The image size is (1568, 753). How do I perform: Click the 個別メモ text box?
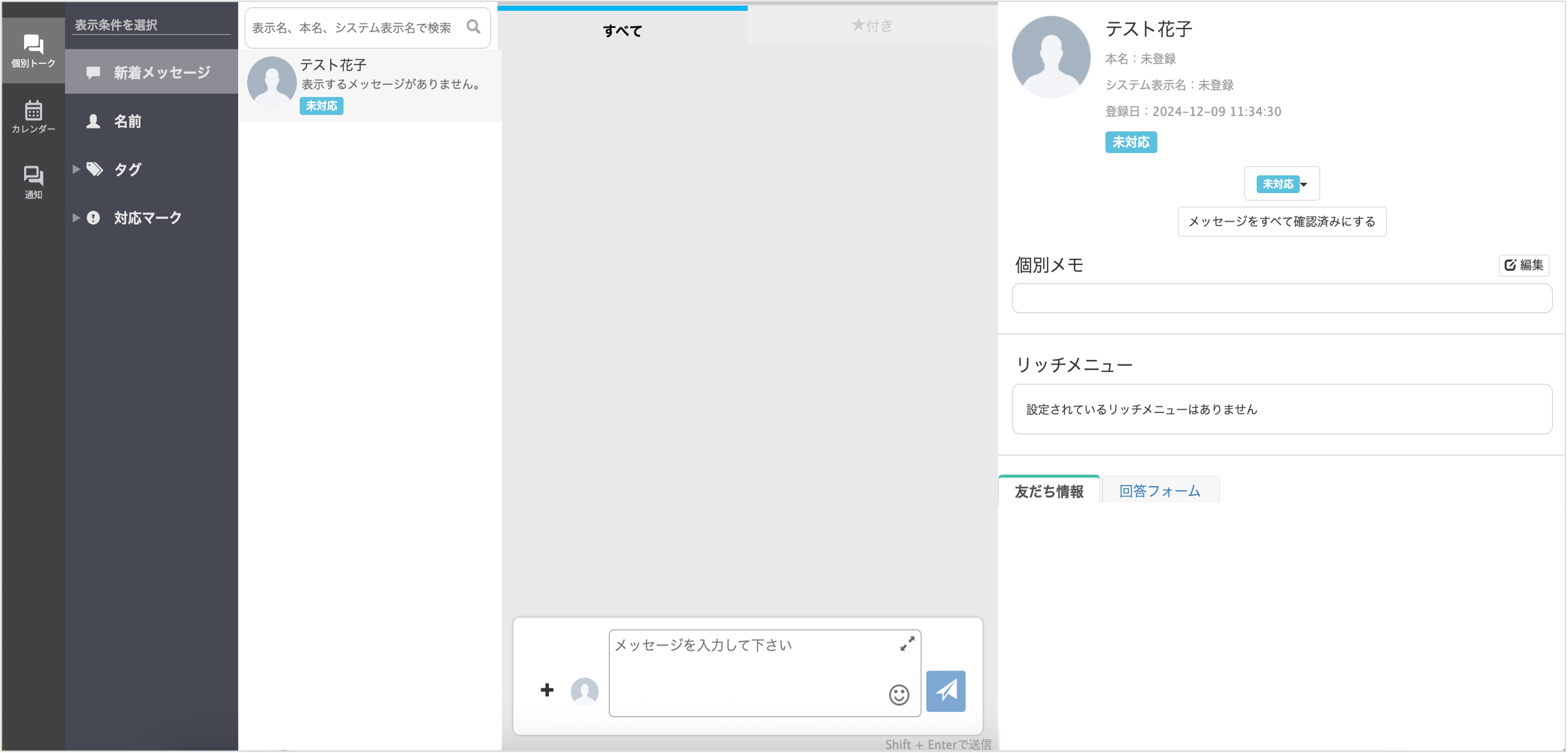coord(1282,298)
